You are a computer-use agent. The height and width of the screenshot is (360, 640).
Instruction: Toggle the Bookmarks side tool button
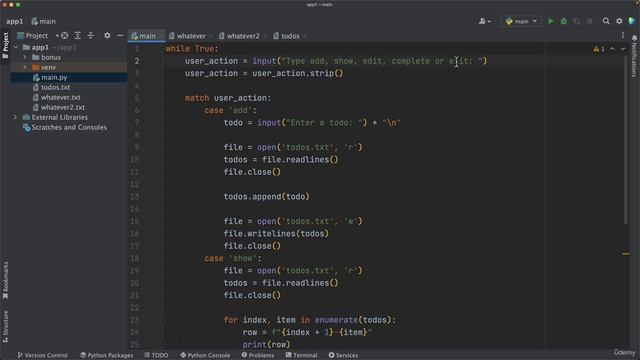click(x=5, y=280)
